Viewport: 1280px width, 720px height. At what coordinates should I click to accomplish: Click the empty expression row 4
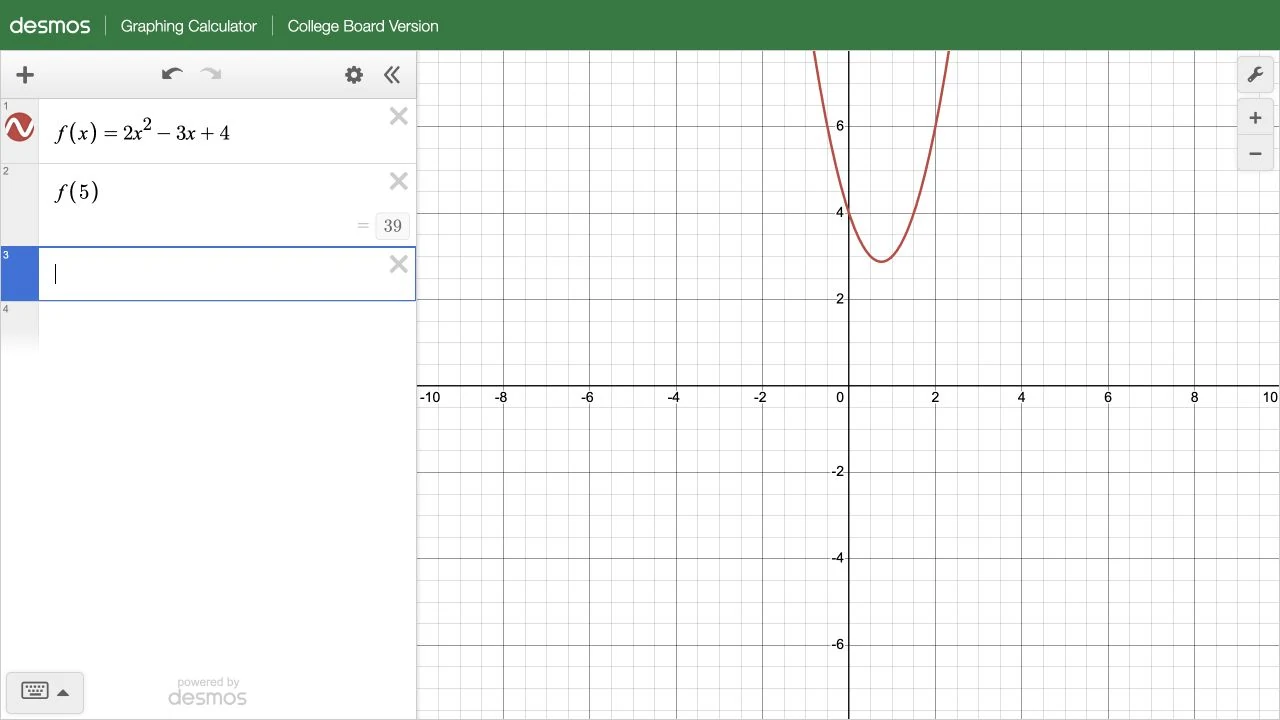point(208,327)
